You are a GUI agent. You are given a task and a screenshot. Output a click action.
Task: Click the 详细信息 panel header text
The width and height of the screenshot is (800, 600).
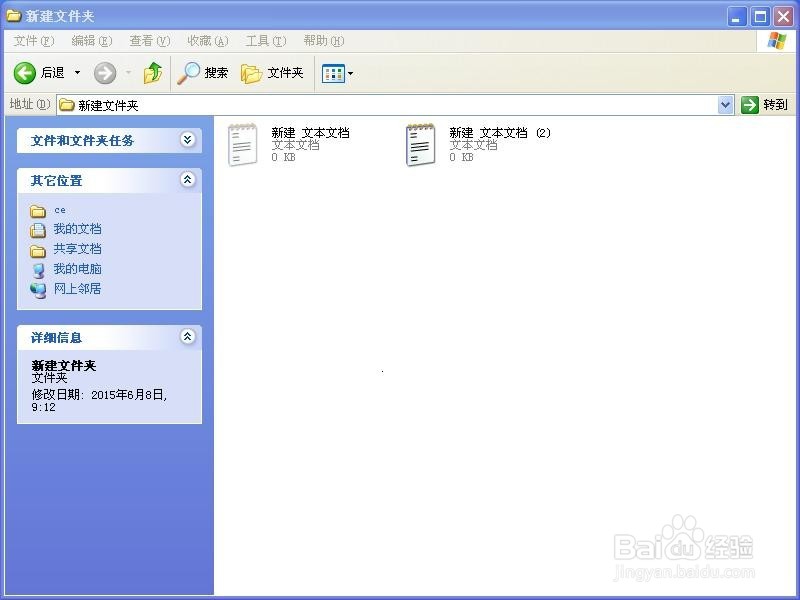point(56,338)
